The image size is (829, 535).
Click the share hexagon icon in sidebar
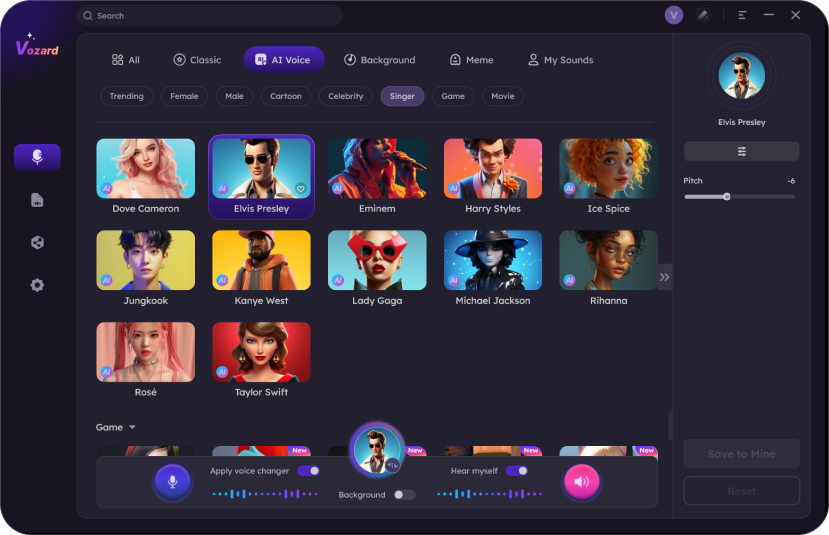37,242
